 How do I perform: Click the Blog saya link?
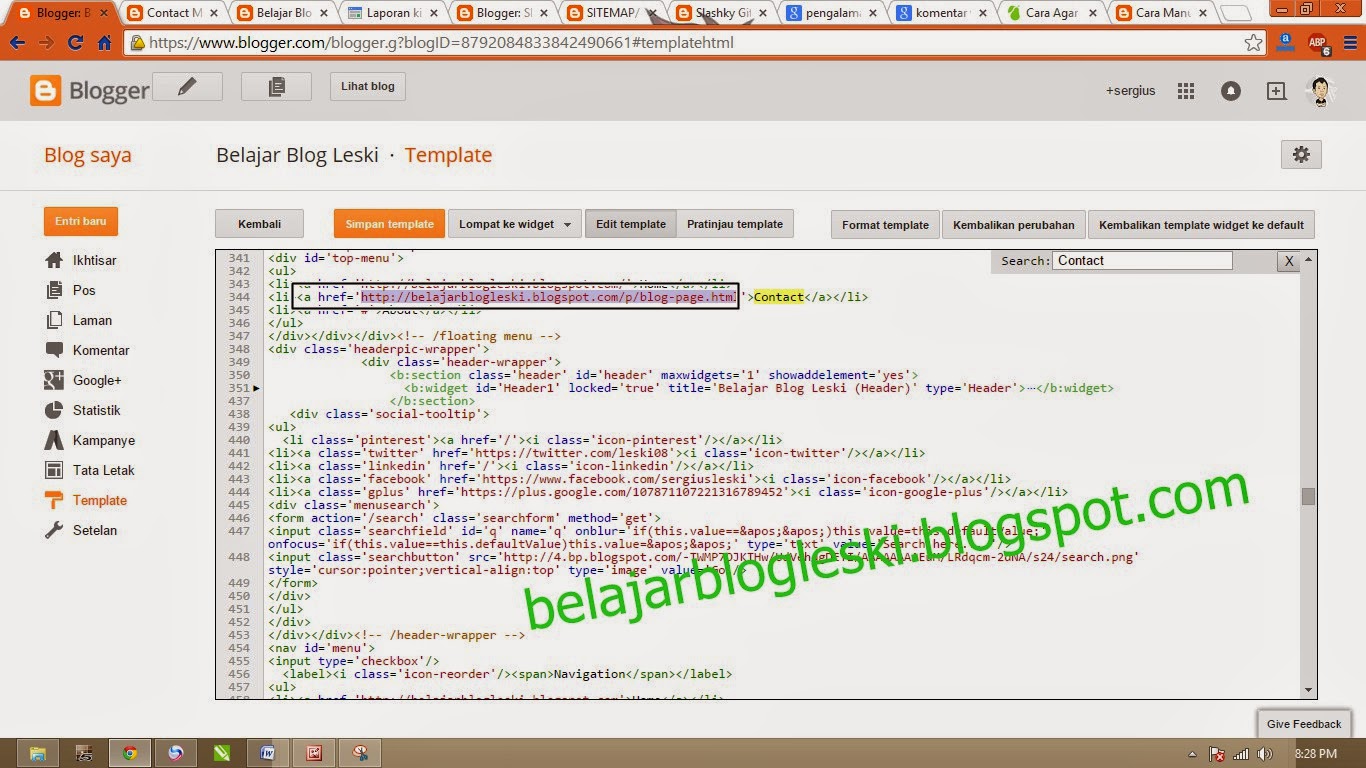point(88,155)
